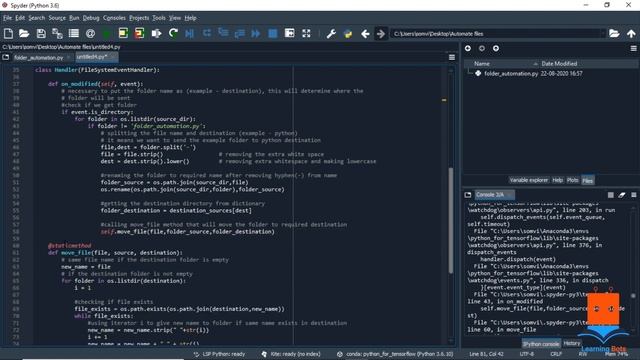Click the Files pane parent up arrow icon
Screen dimensions: 640x360
click(x=496, y=49)
